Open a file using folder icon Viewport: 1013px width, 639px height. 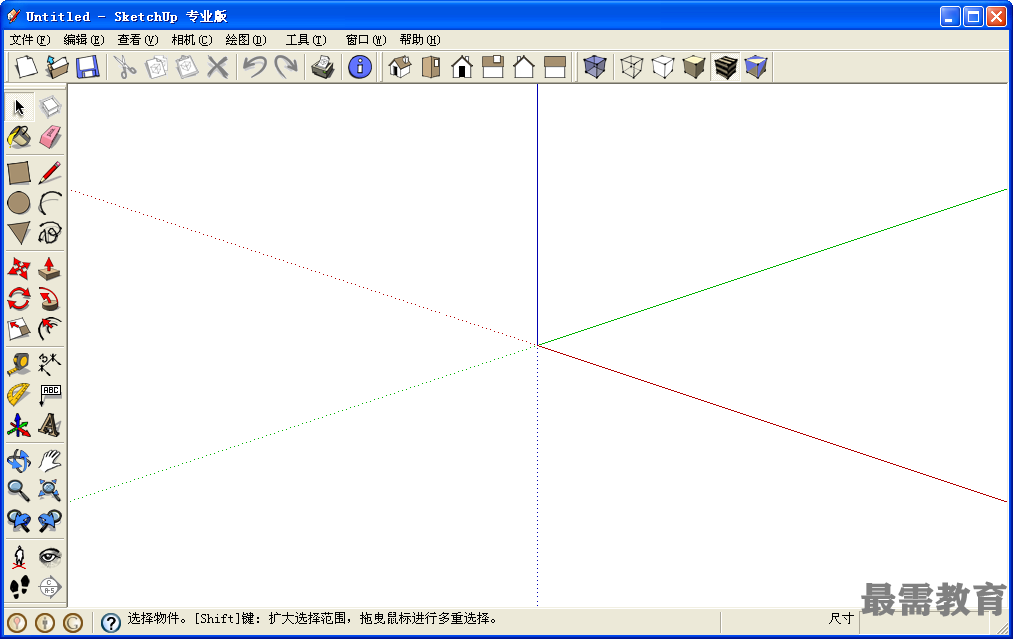click(57, 67)
